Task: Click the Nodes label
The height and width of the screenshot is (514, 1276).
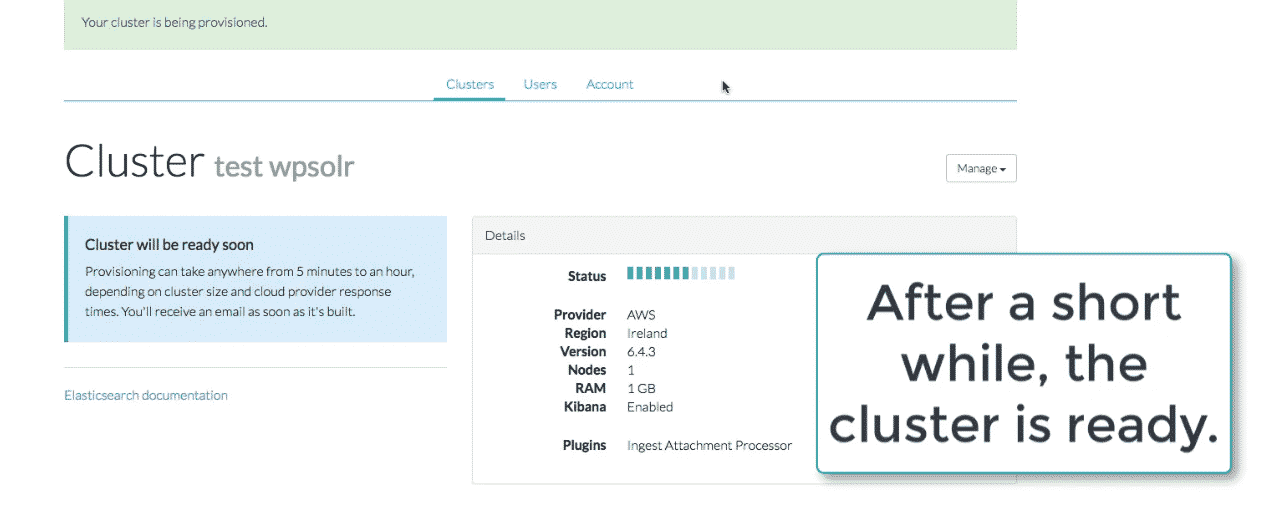Action: tap(587, 370)
